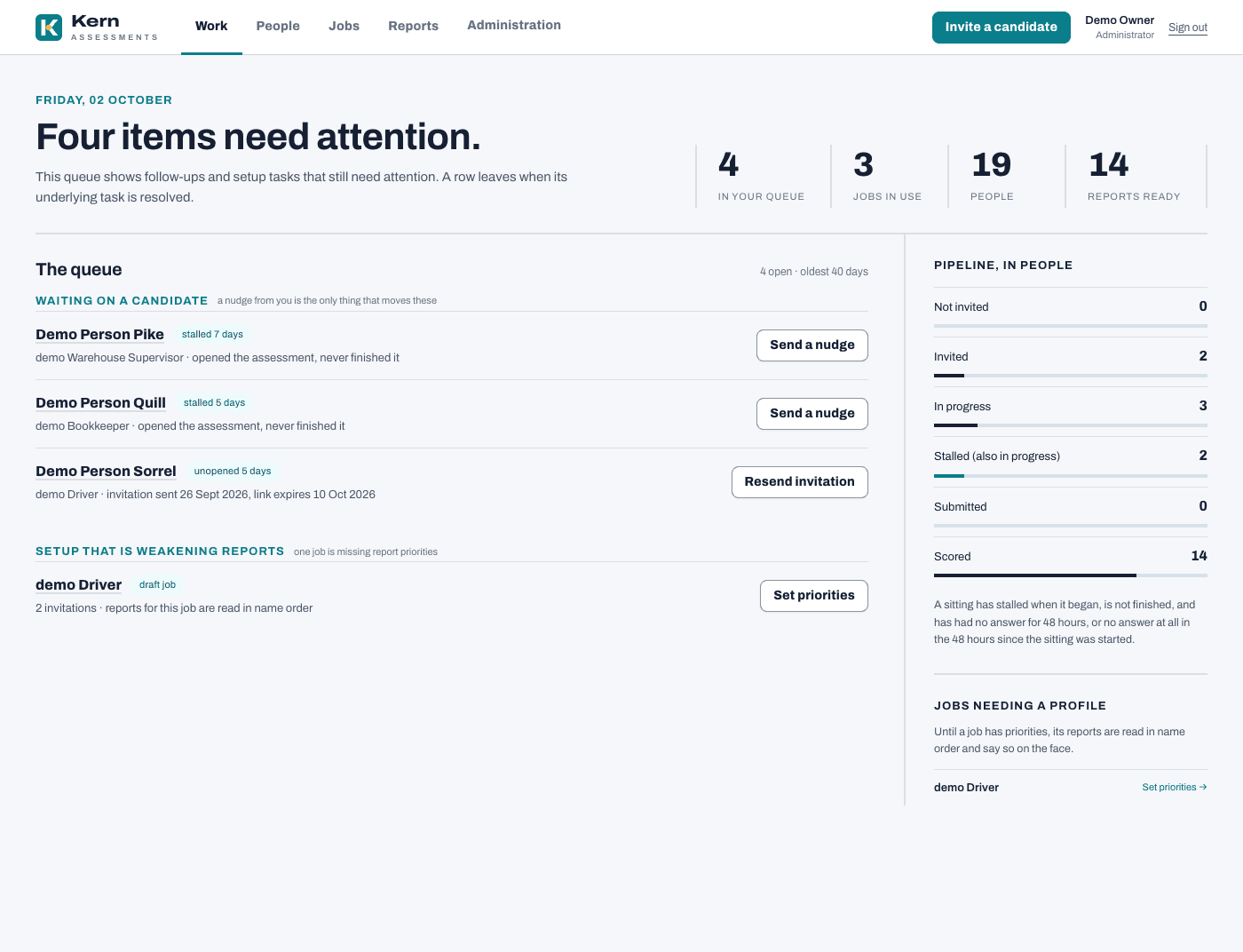Viewport: 1243px width, 952px height.
Task: Open Demo Person Sorrel's profile link
Action: (x=106, y=472)
